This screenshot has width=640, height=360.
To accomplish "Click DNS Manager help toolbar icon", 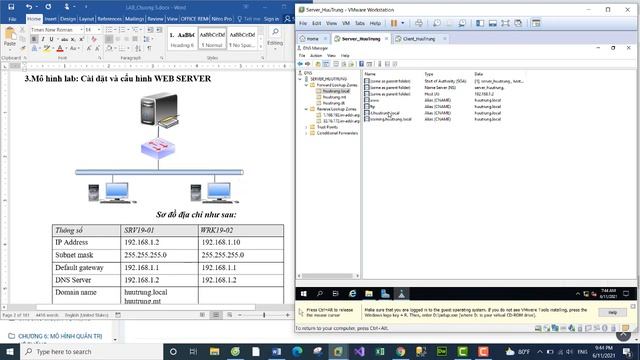I will click(361, 64).
